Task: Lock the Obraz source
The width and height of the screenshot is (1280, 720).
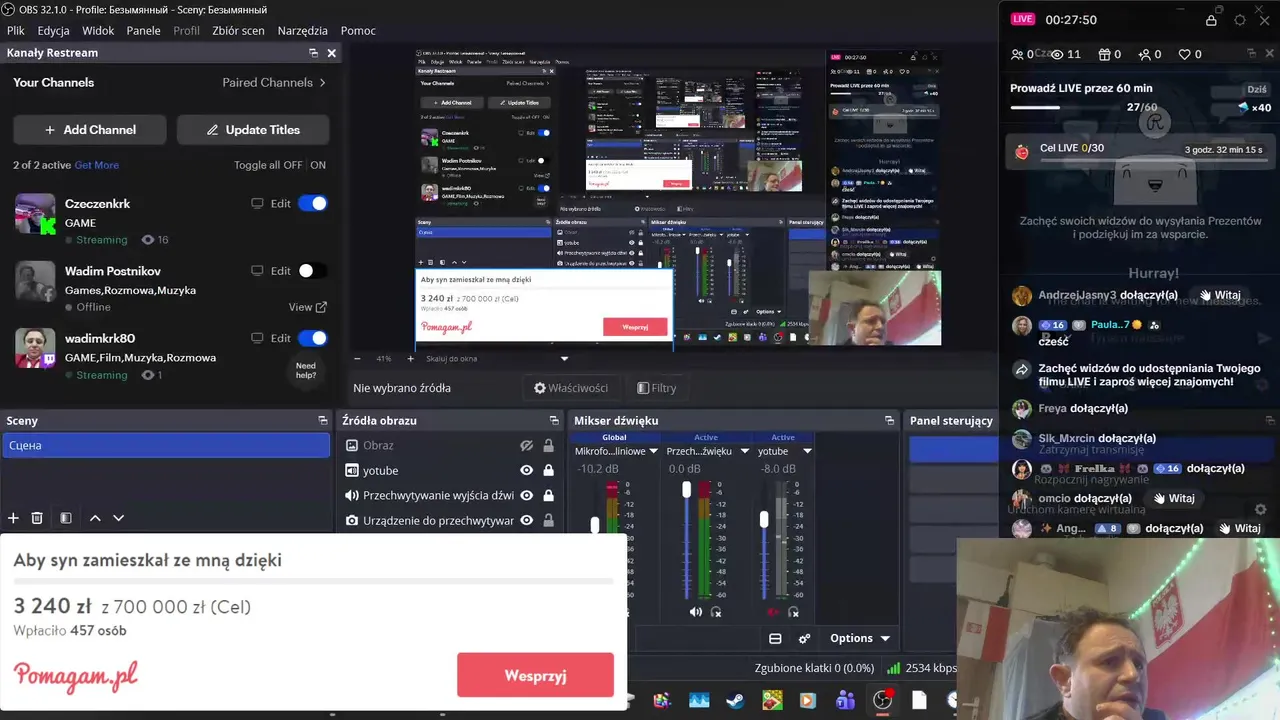Action: coord(548,445)
